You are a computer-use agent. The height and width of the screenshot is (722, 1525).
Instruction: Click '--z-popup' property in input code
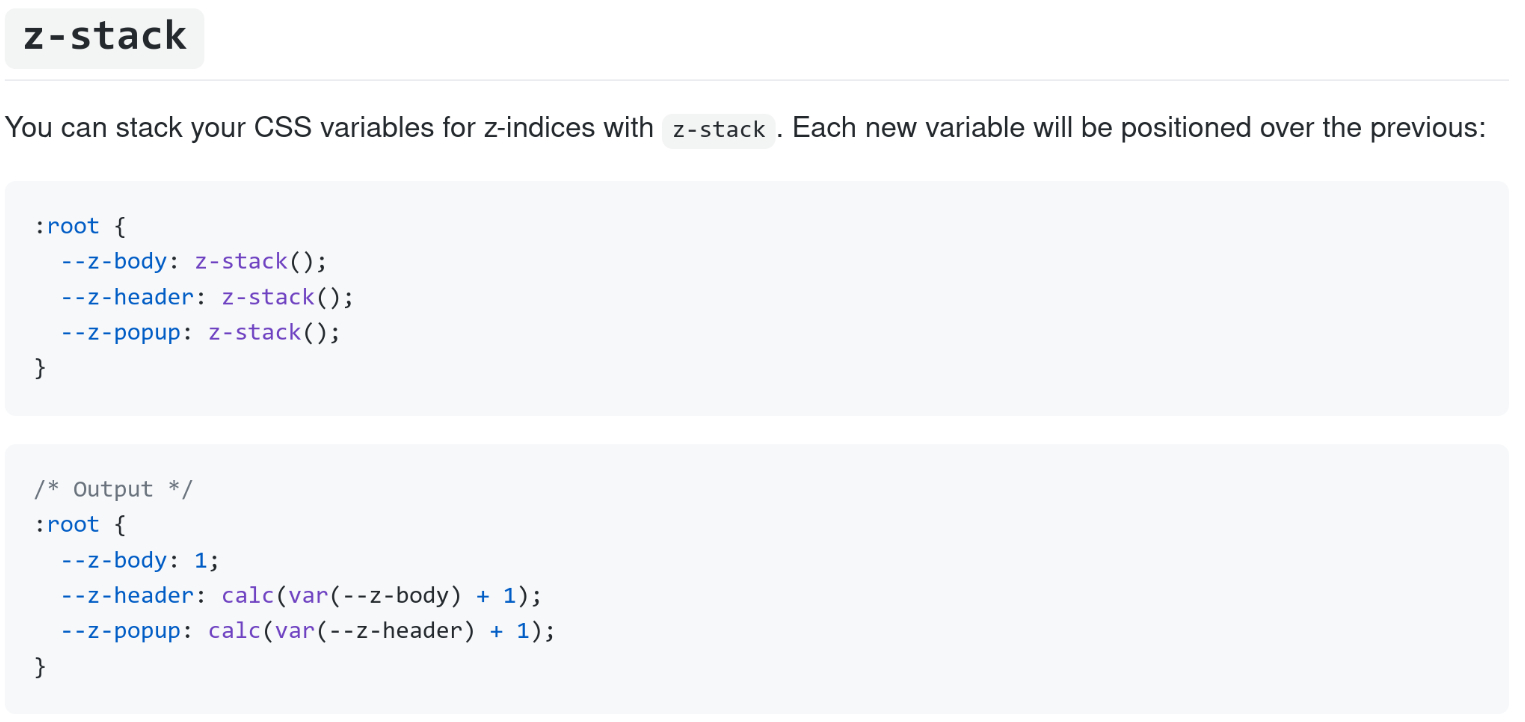120,333
